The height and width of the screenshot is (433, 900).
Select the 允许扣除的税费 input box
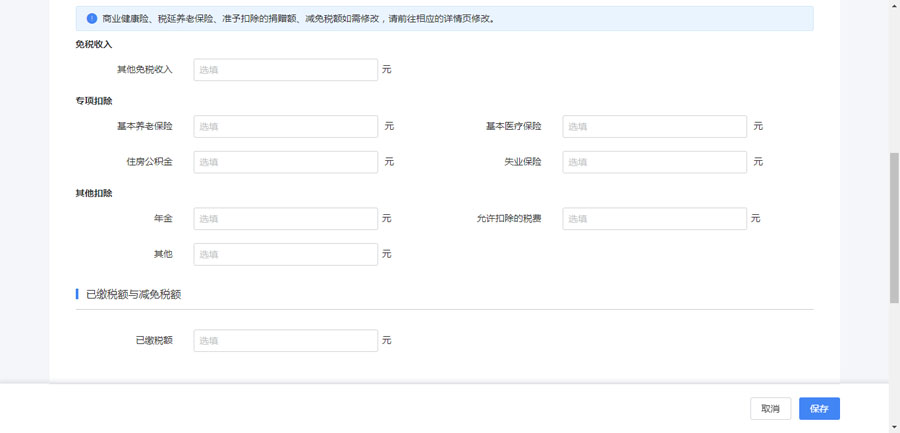pyautogui.click(x=654, y=219)
